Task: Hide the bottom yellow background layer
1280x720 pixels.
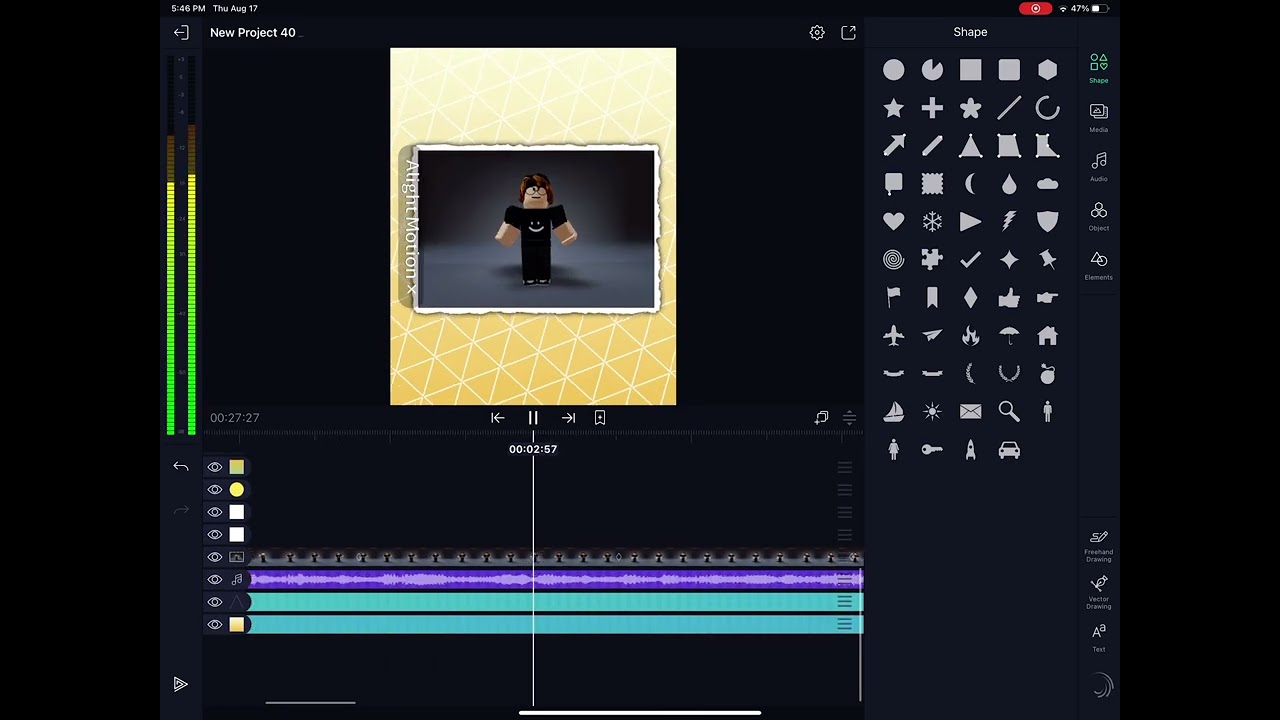Action: pos(214,624)
